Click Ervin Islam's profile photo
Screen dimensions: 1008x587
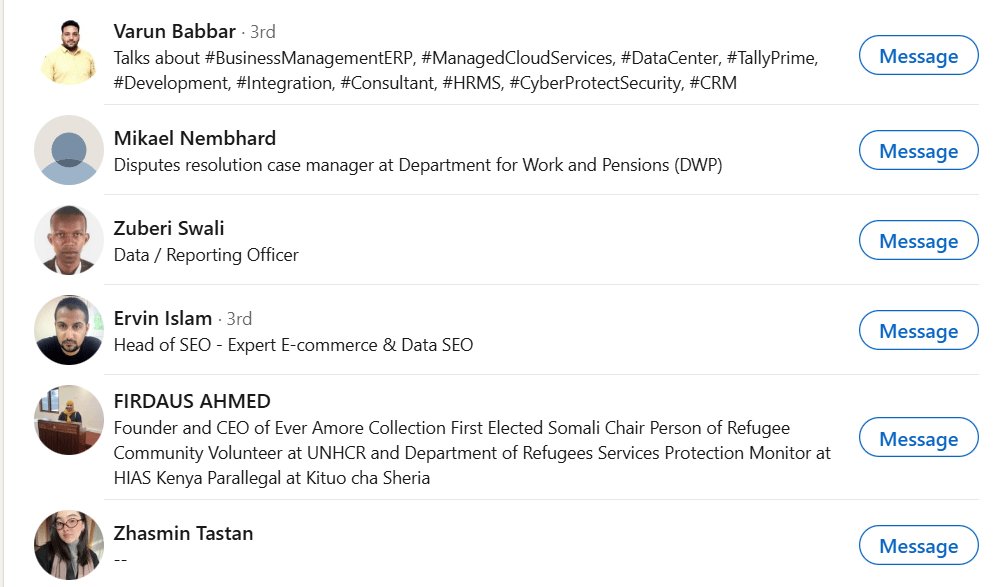pos(69,330)
